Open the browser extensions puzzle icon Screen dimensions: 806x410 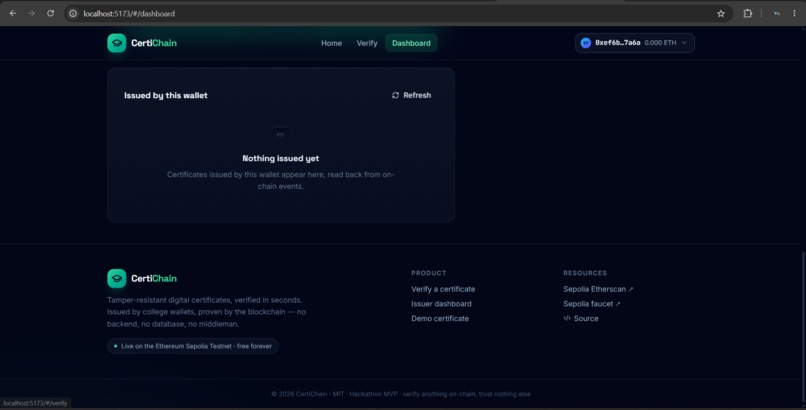click(747, 14)
